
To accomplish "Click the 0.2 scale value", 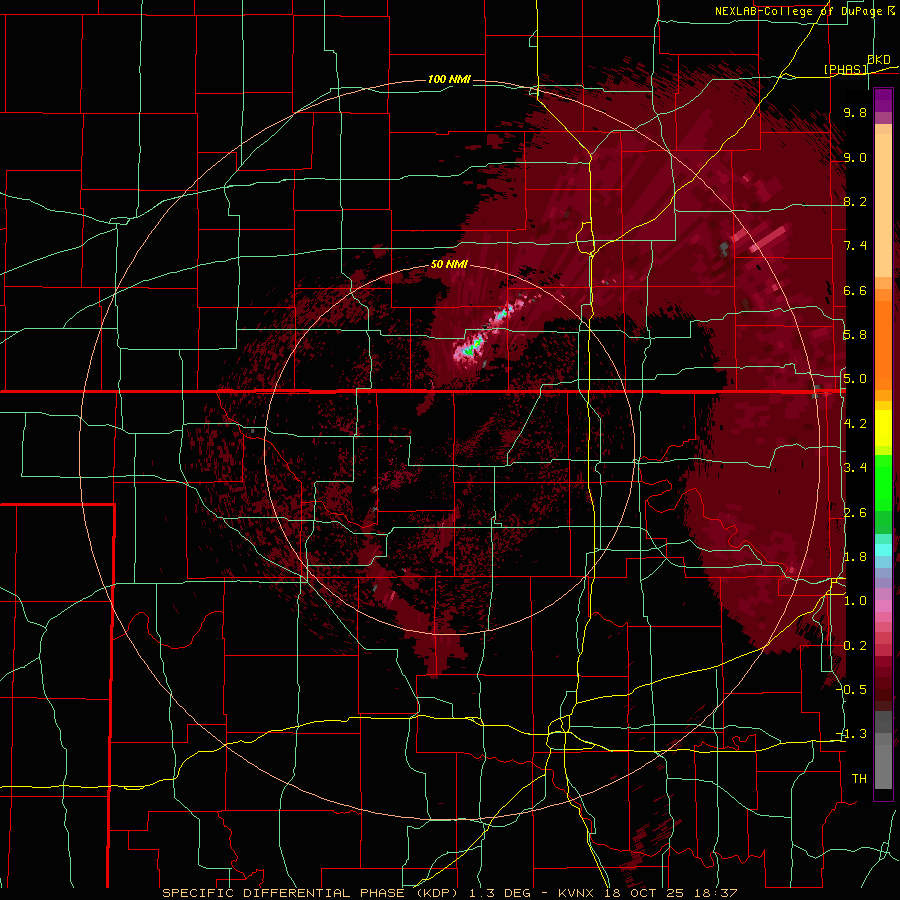I will (855, 646).
